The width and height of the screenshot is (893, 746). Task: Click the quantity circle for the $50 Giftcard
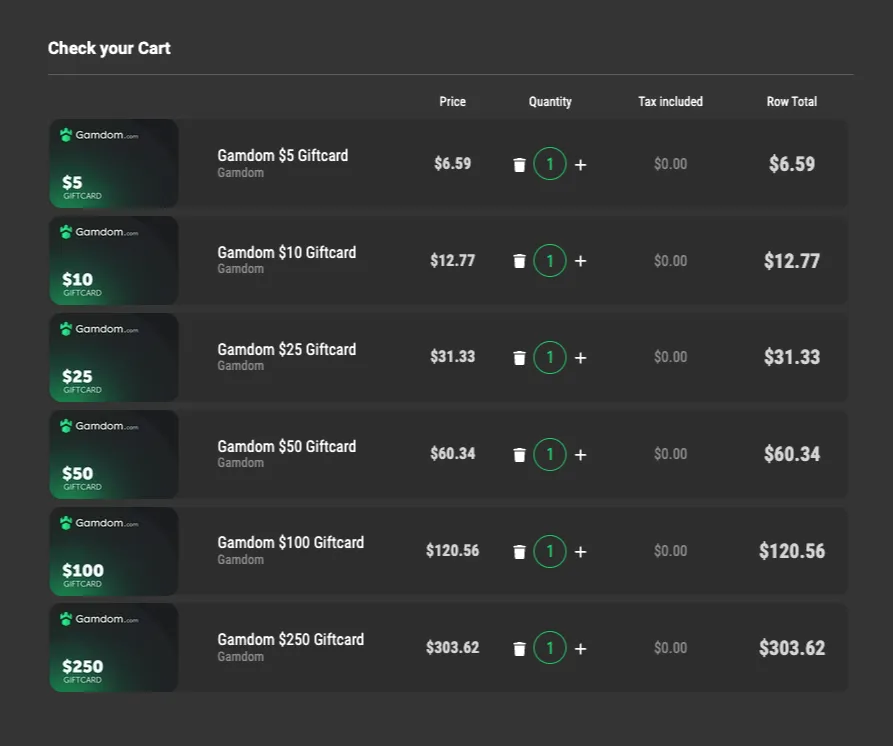pos(550,454)
